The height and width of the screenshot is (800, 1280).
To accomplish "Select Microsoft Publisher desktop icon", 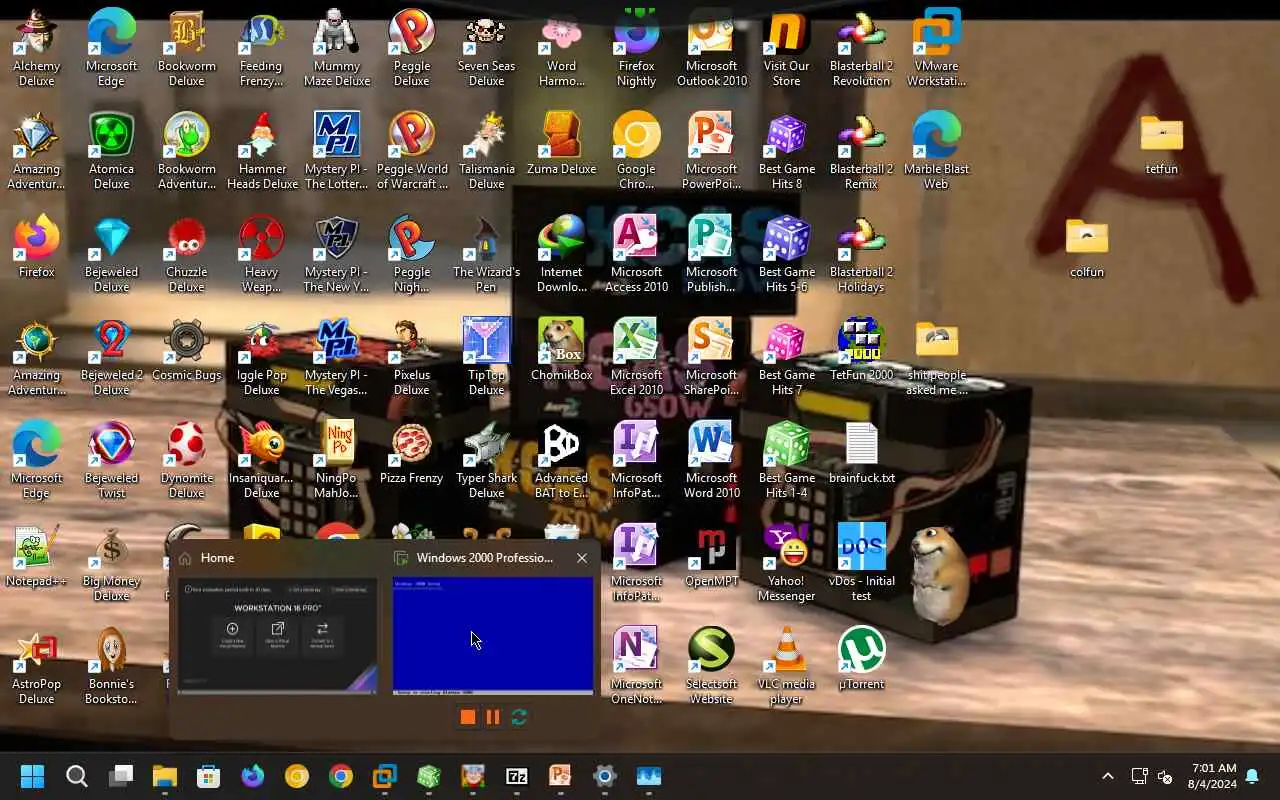I will tap(711, 254).
